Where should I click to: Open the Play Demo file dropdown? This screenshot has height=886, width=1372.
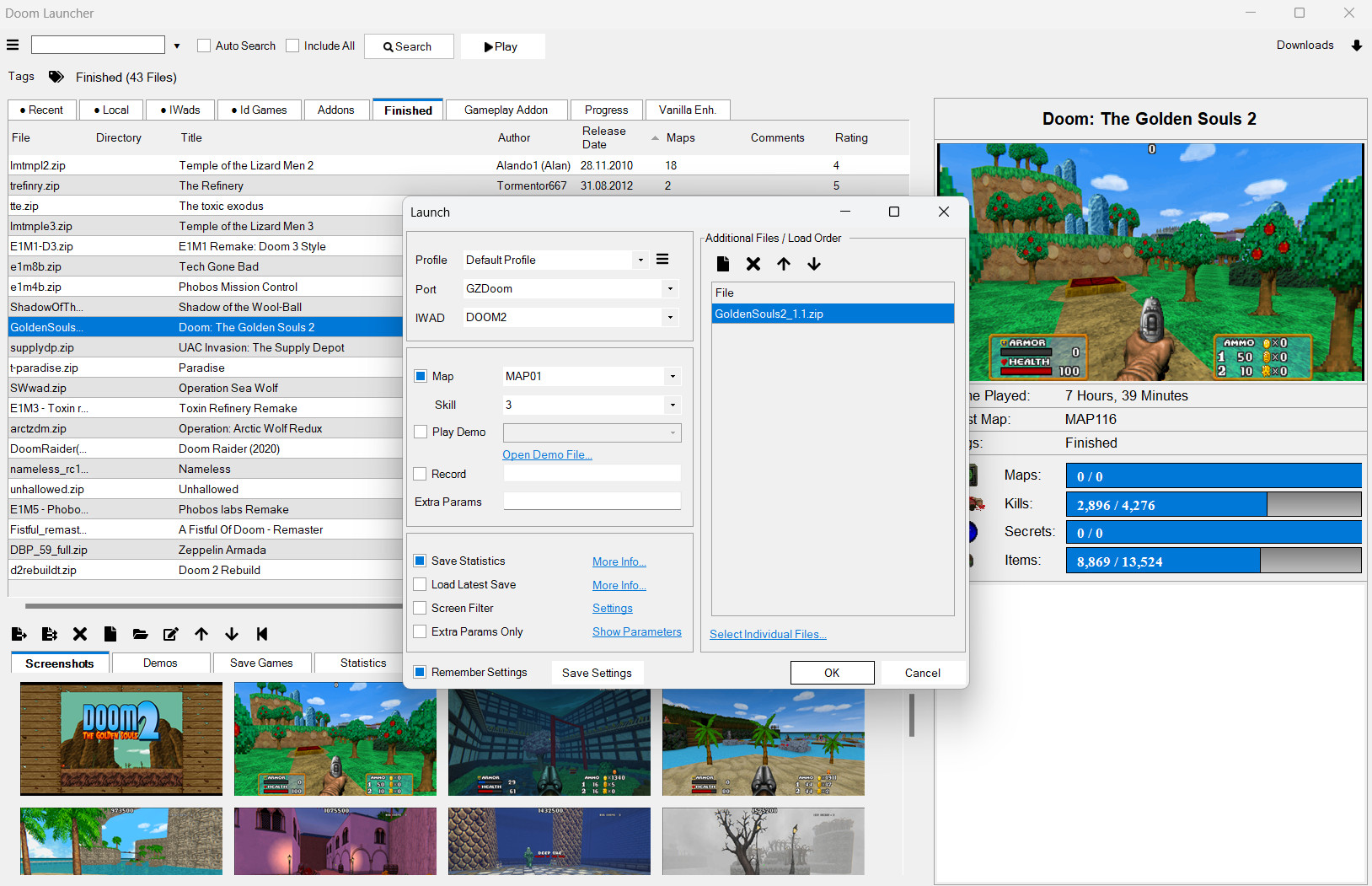click(673, 432)
